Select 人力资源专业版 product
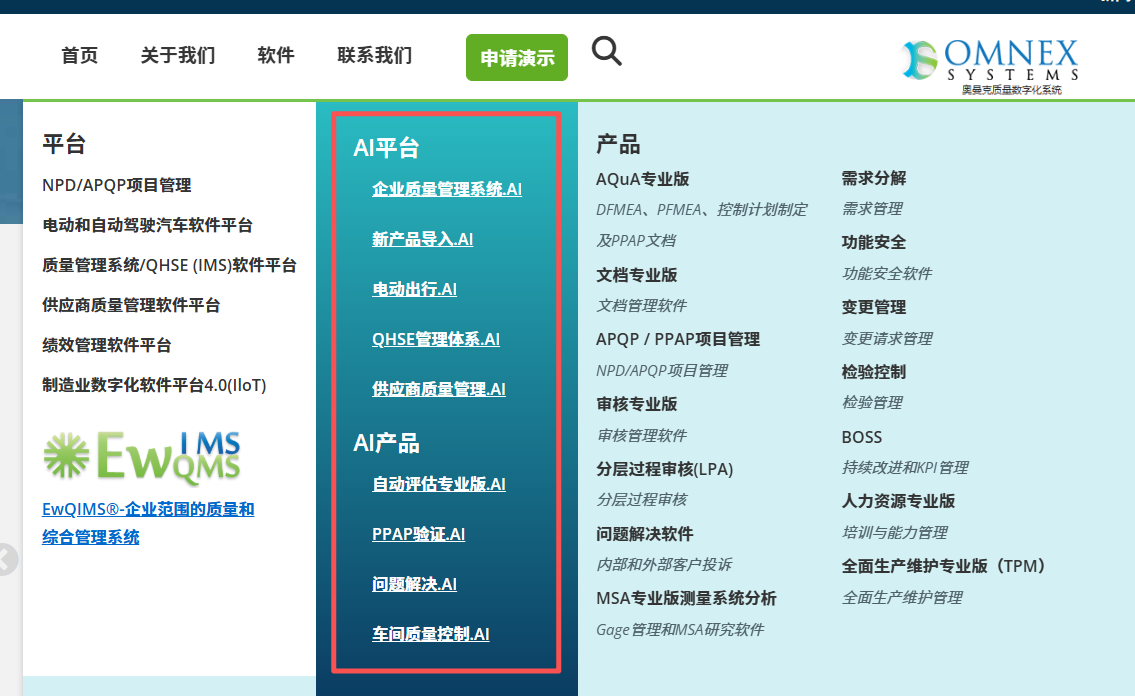 [898, 501]
